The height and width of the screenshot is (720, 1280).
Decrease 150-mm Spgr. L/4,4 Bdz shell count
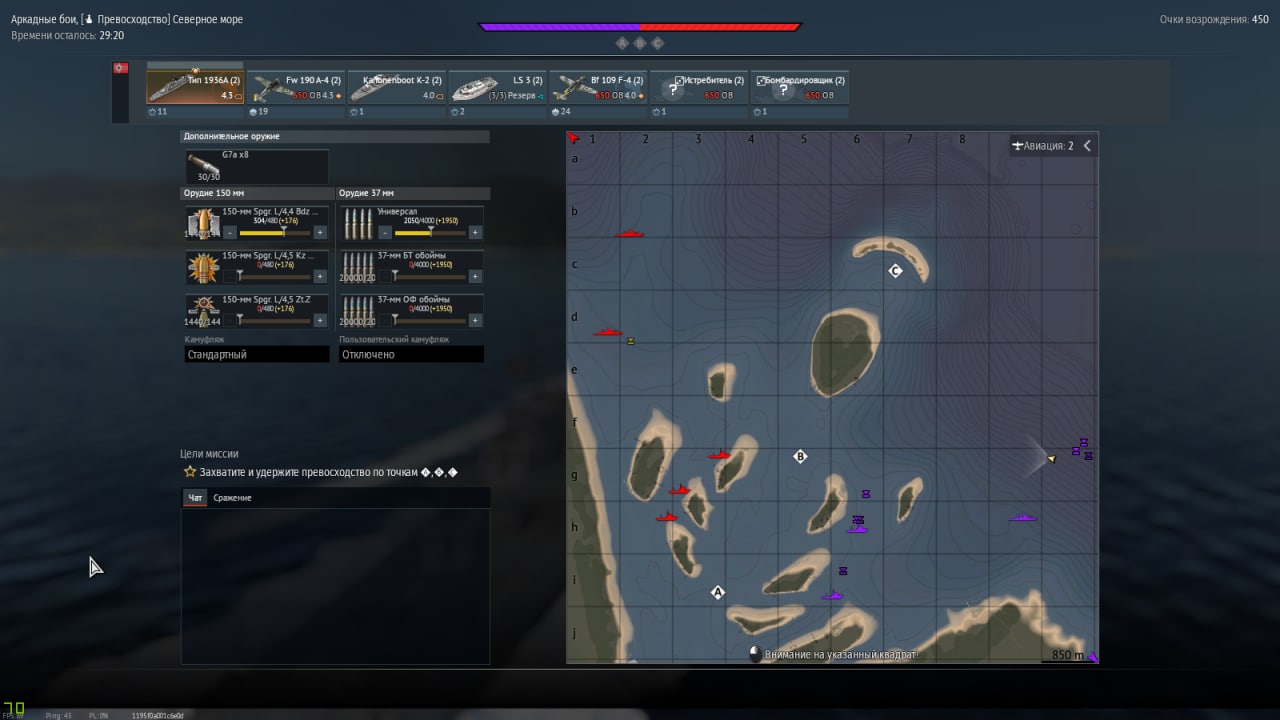point(230,232)
